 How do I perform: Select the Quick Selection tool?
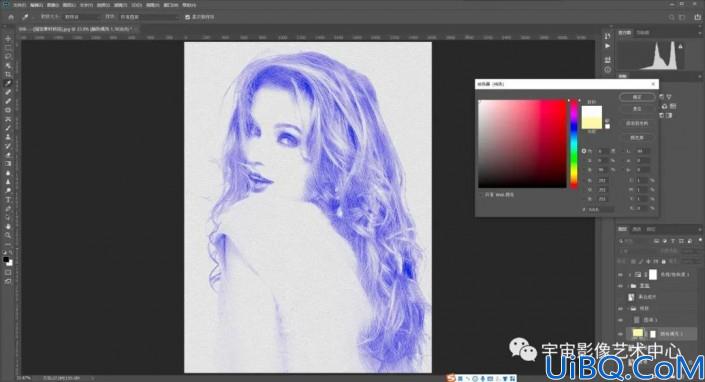(x=8, y=66)
